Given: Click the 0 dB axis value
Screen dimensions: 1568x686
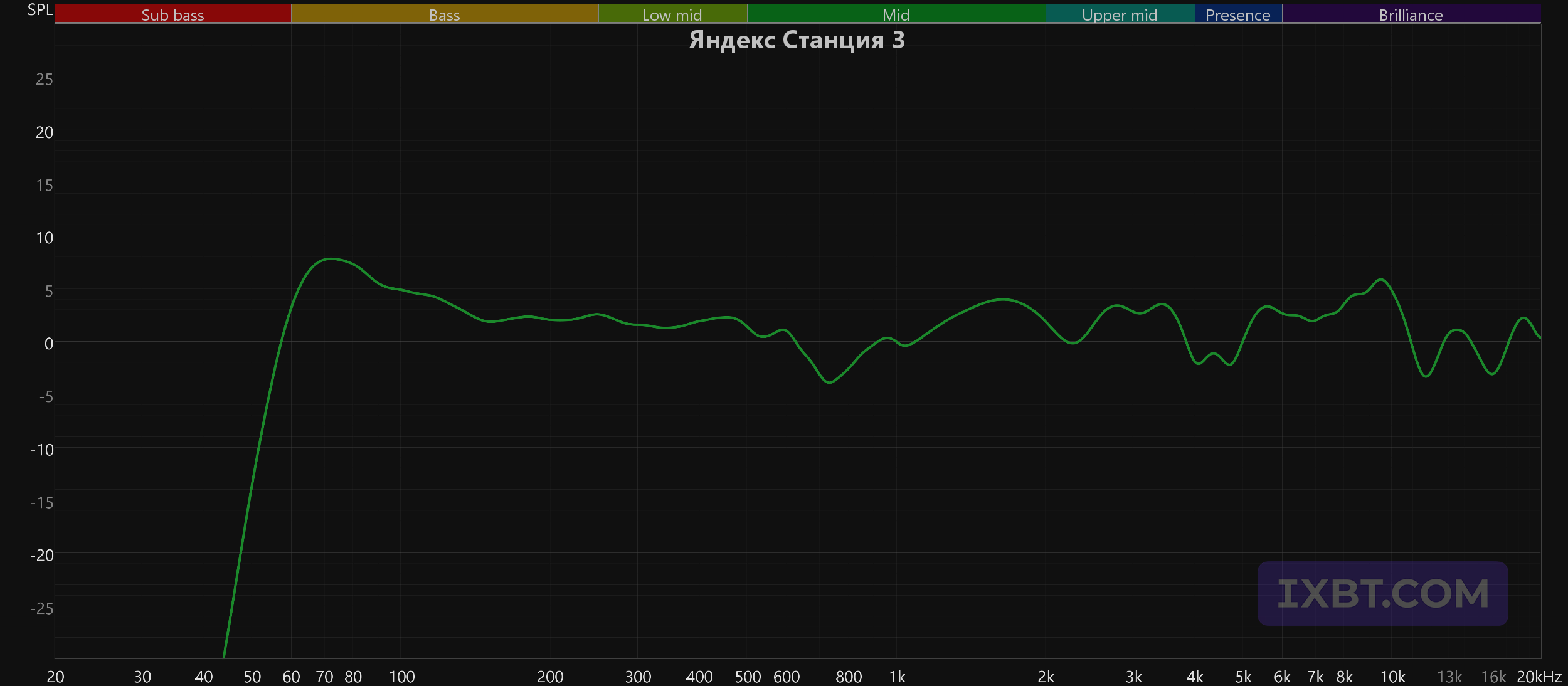Looking at the screenshot, I should coord(49,344).
